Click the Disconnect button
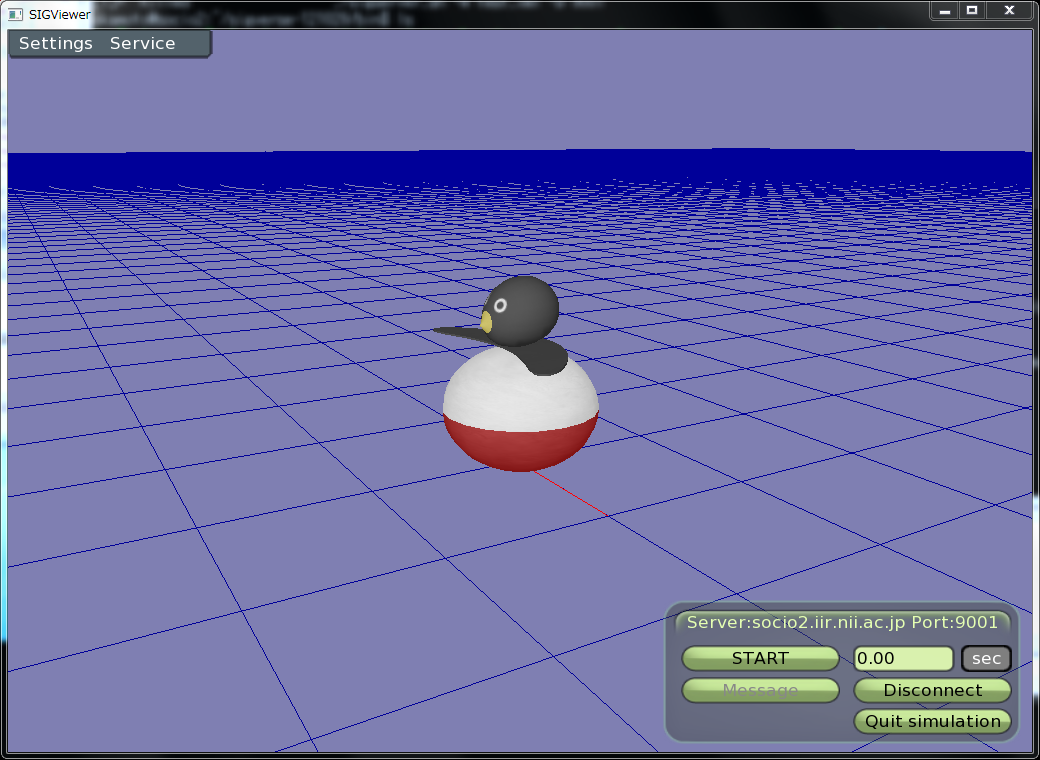1040x760 pixels. [x=932, y=690]
